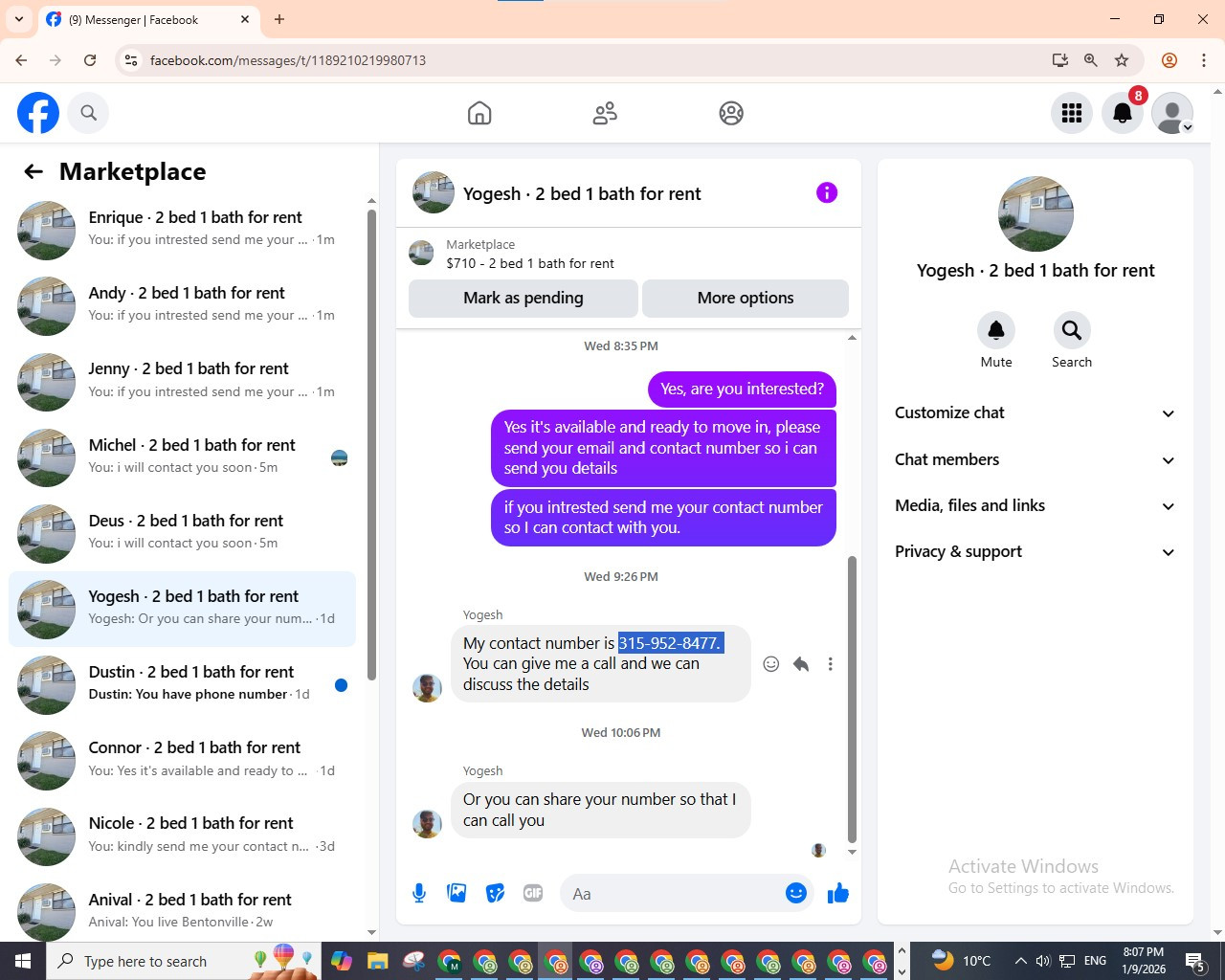The height and width of the screenshot is (980, 1225).
Task: Mute the Yogesh conversation
Action: pos(996,330)
